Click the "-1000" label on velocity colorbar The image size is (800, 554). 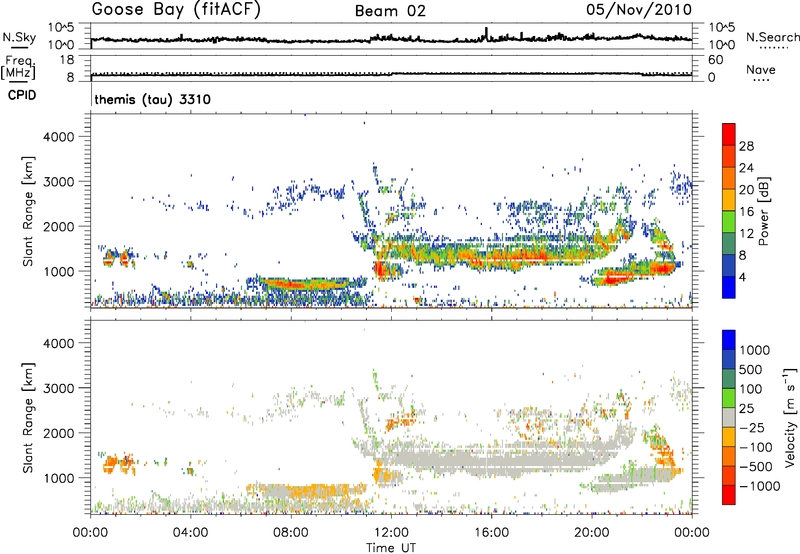tap(759, 486)
